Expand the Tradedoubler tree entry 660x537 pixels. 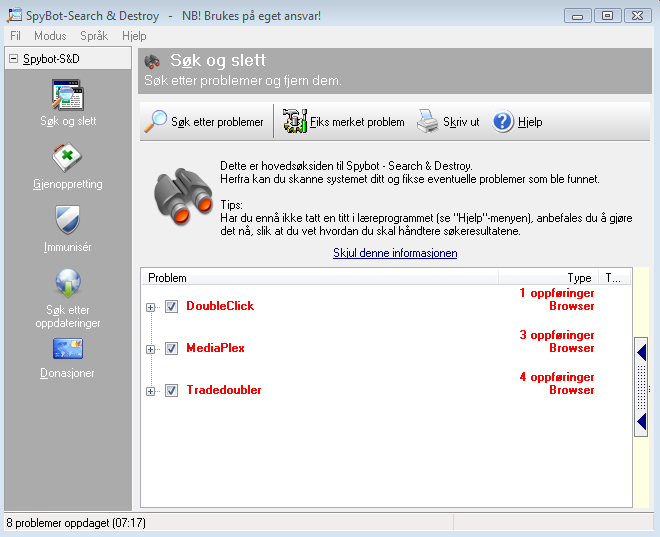pos(150,391)
